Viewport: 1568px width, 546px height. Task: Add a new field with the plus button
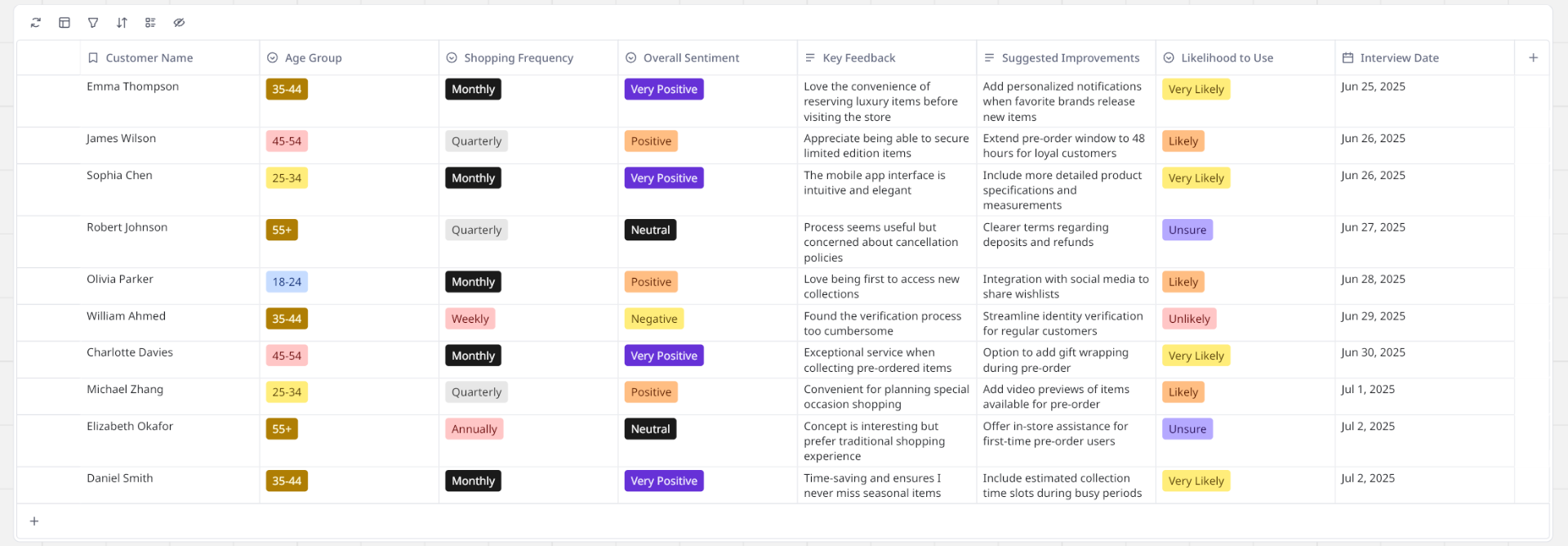pyautogui.click(x=1534, y=57)
